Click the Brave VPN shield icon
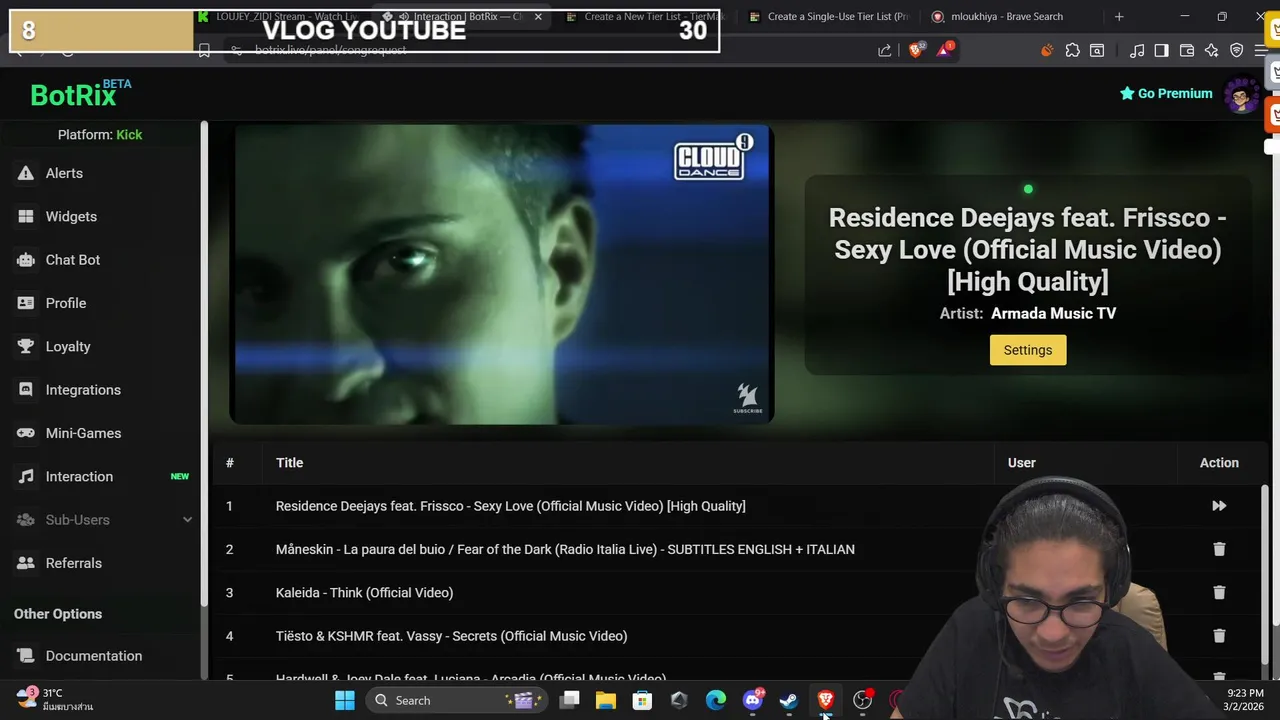Screen dimensions: 1280x720 (x=1237, y=50)
